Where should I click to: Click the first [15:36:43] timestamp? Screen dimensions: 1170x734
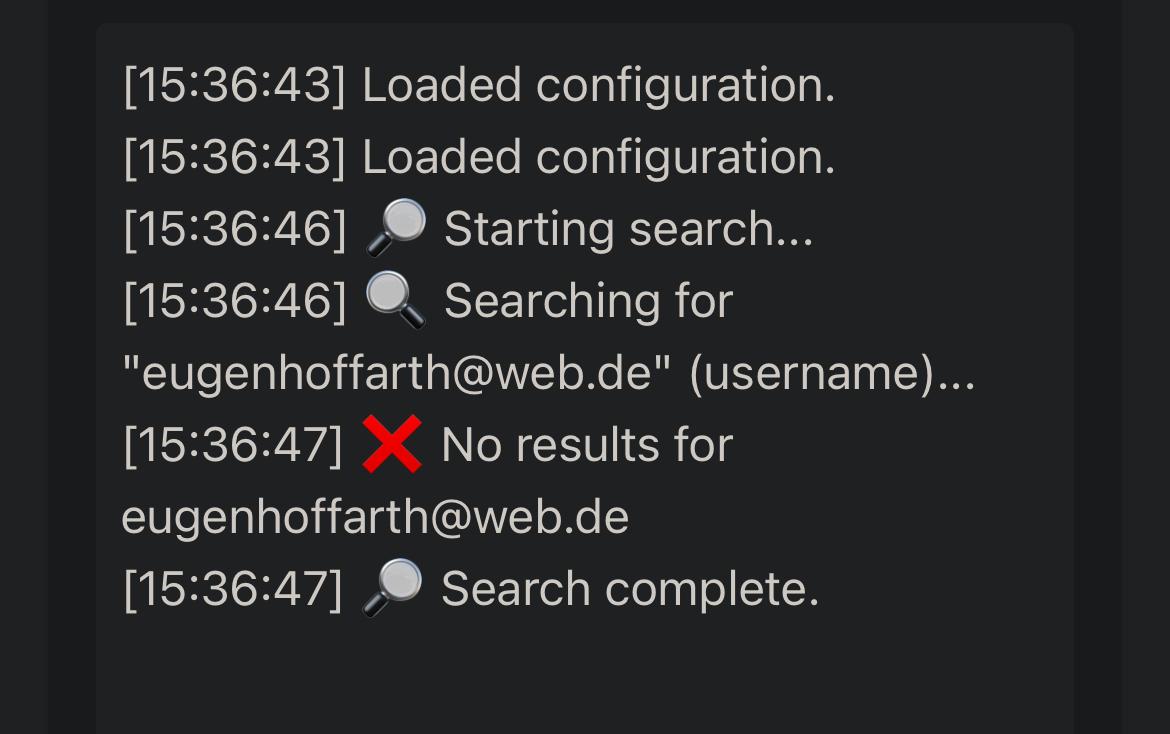234,85
